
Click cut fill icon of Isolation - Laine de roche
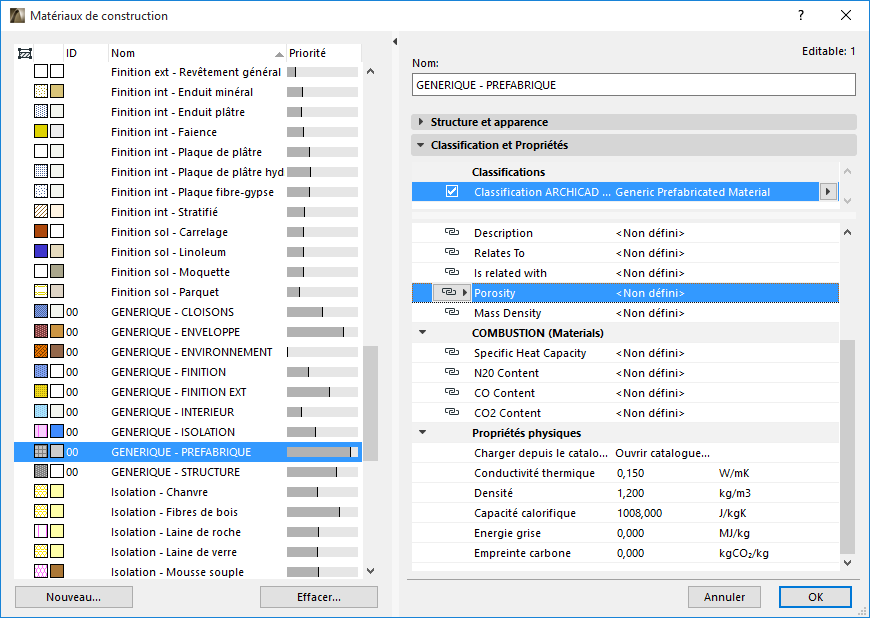41,531
